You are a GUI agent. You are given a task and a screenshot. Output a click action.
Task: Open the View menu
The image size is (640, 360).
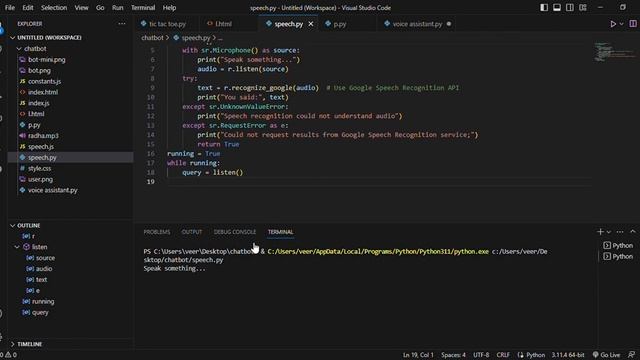click(x=81, y=8)
